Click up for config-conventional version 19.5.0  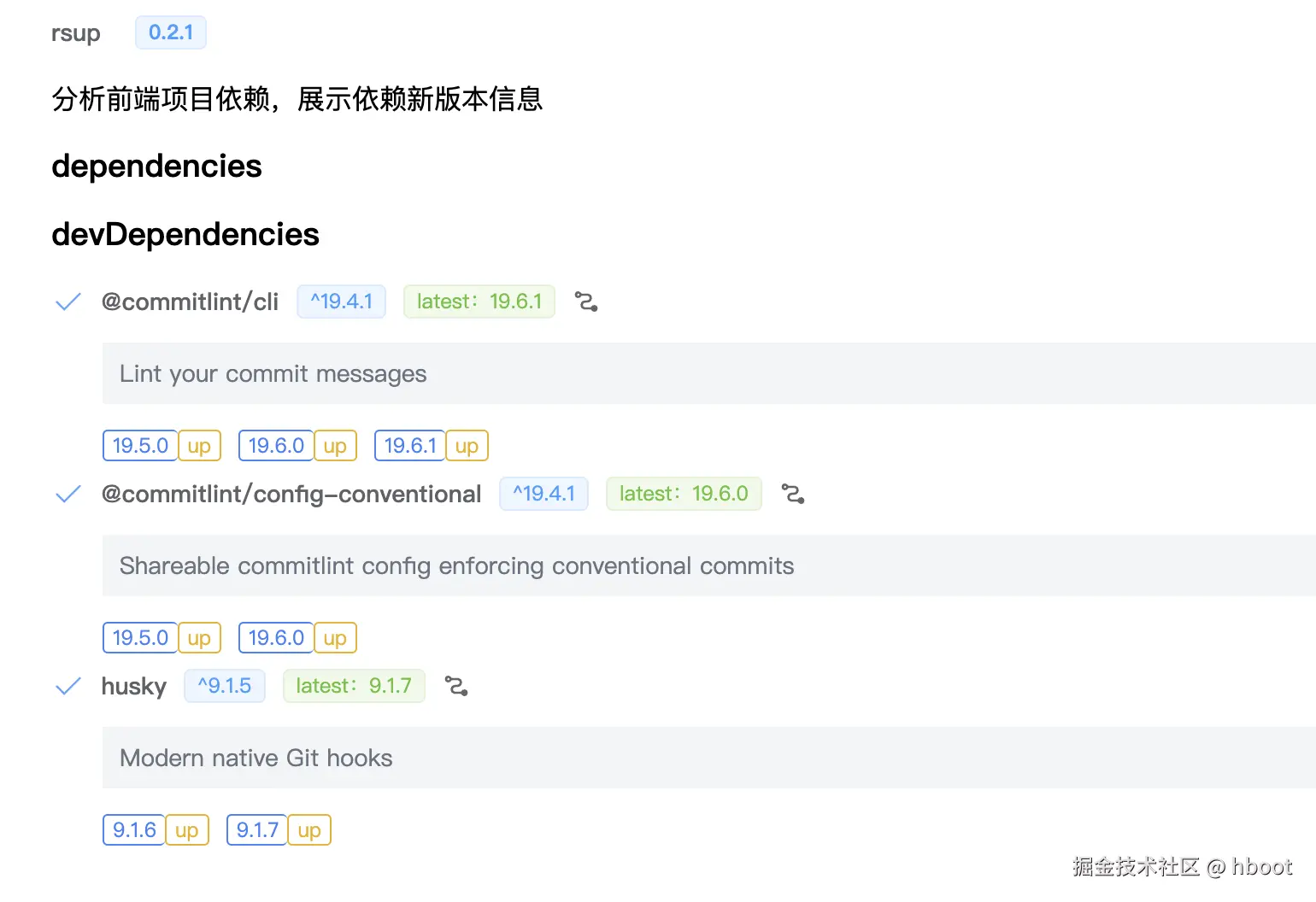point(199,638)
